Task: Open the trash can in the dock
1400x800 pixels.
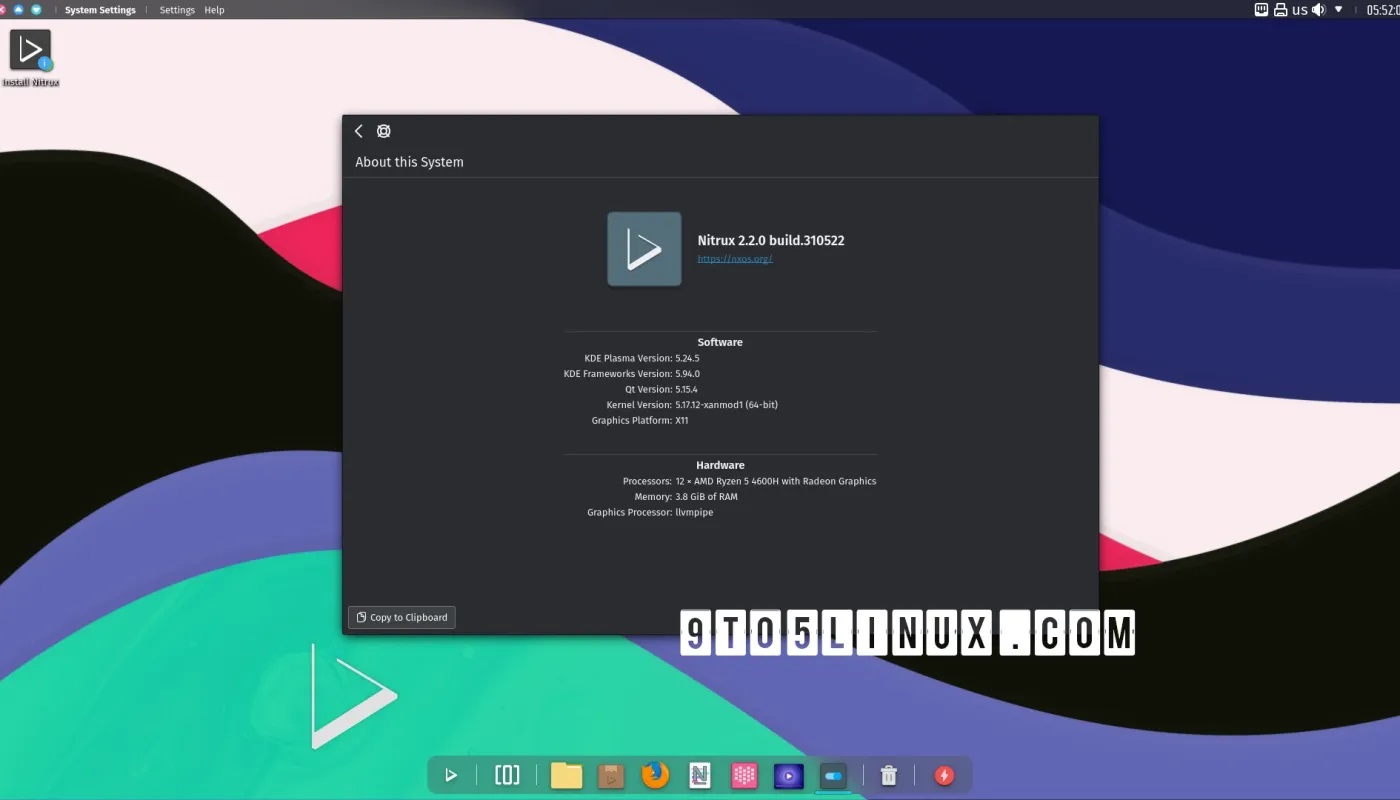Action: (x=888, y=775)
